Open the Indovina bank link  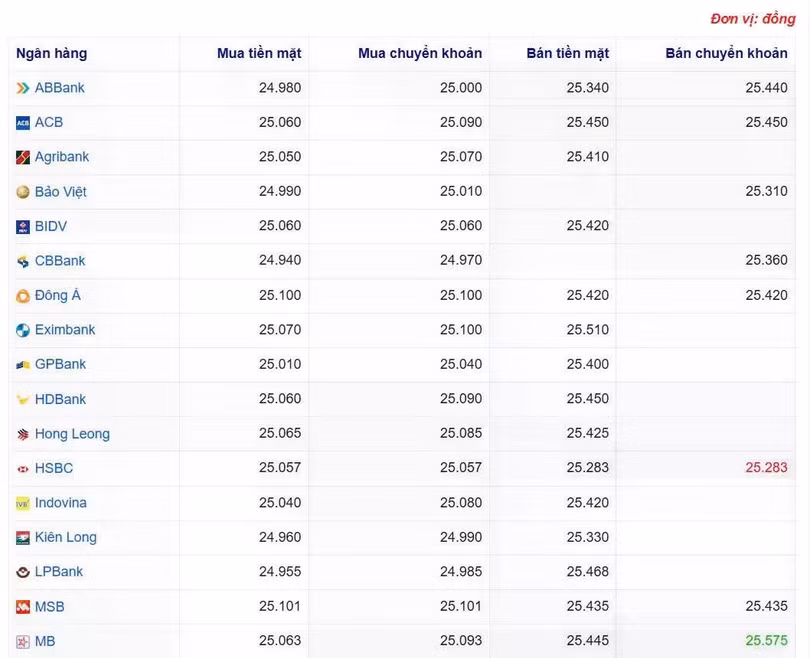[60, 503]
